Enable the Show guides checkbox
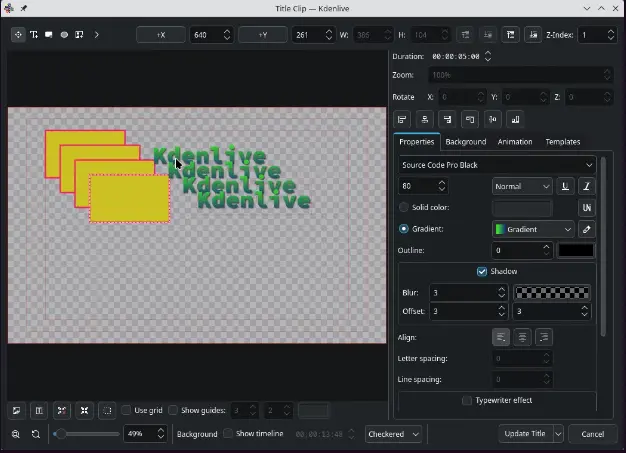This screenshot has height=453, width=626. click(173, 410)
